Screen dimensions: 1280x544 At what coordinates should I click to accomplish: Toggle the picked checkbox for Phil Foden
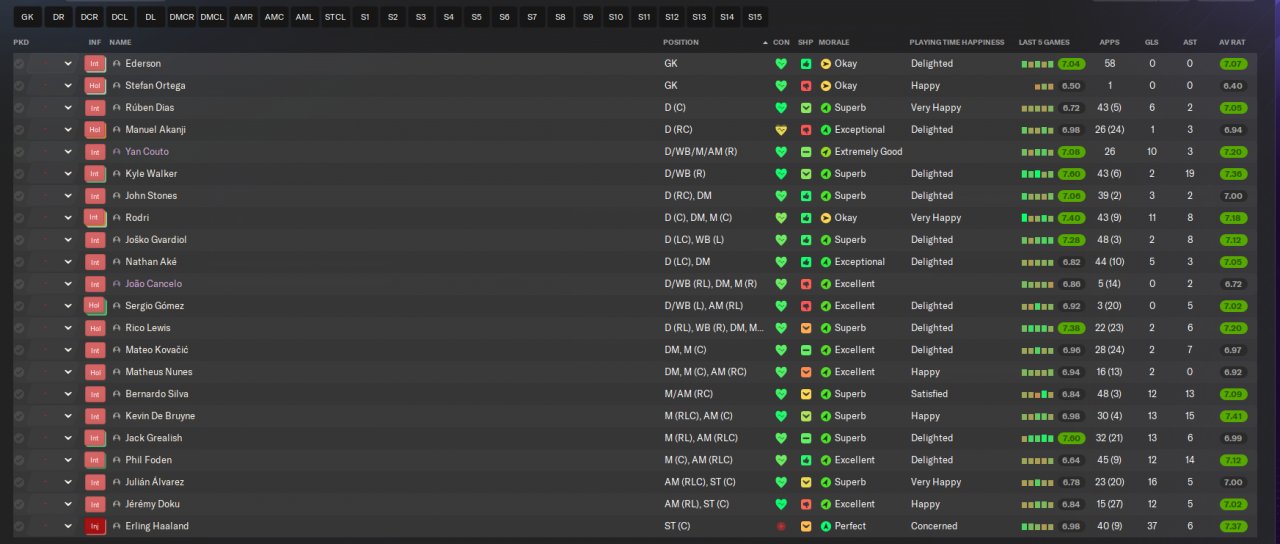pos(19,460)
